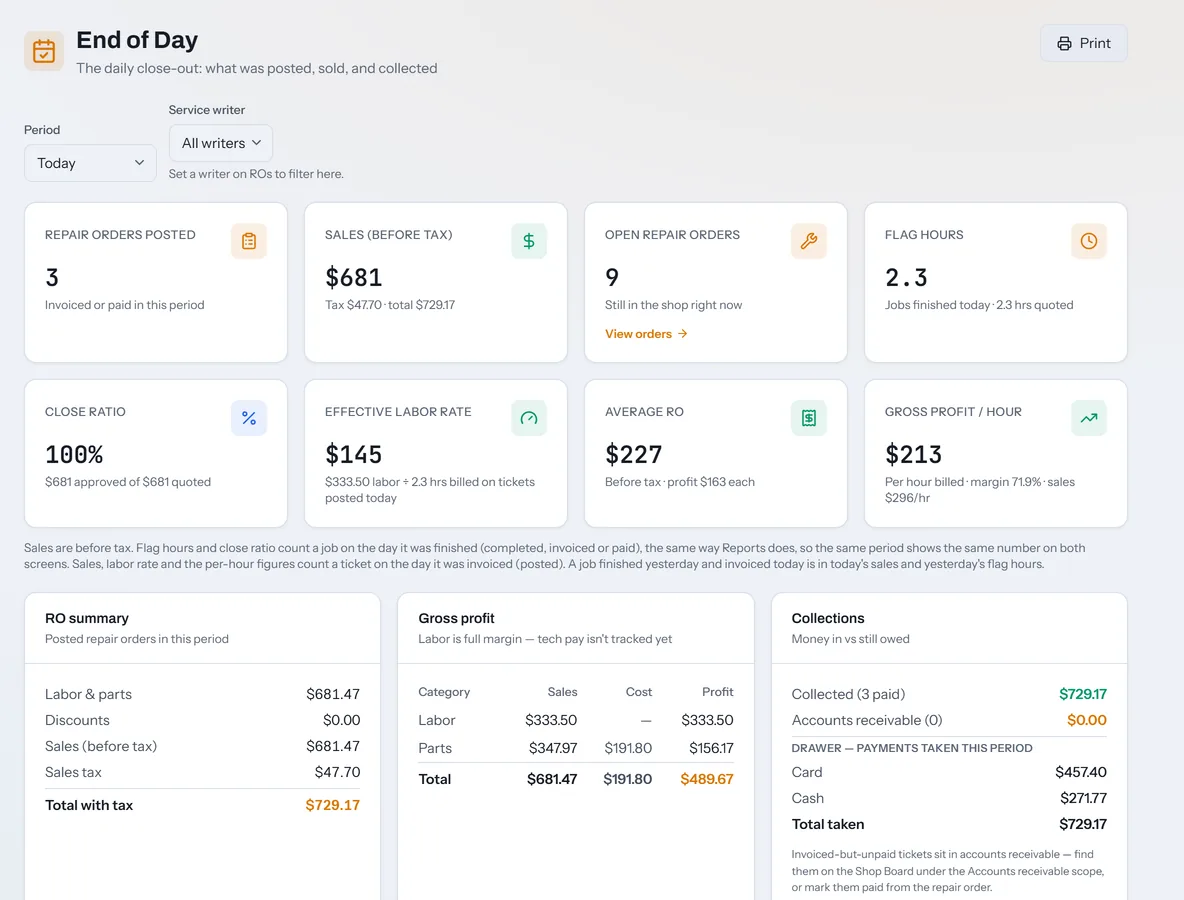
Task: Click the Sales tax $47.70 amount
Action: pyautogui.click(x=338, y=772)
